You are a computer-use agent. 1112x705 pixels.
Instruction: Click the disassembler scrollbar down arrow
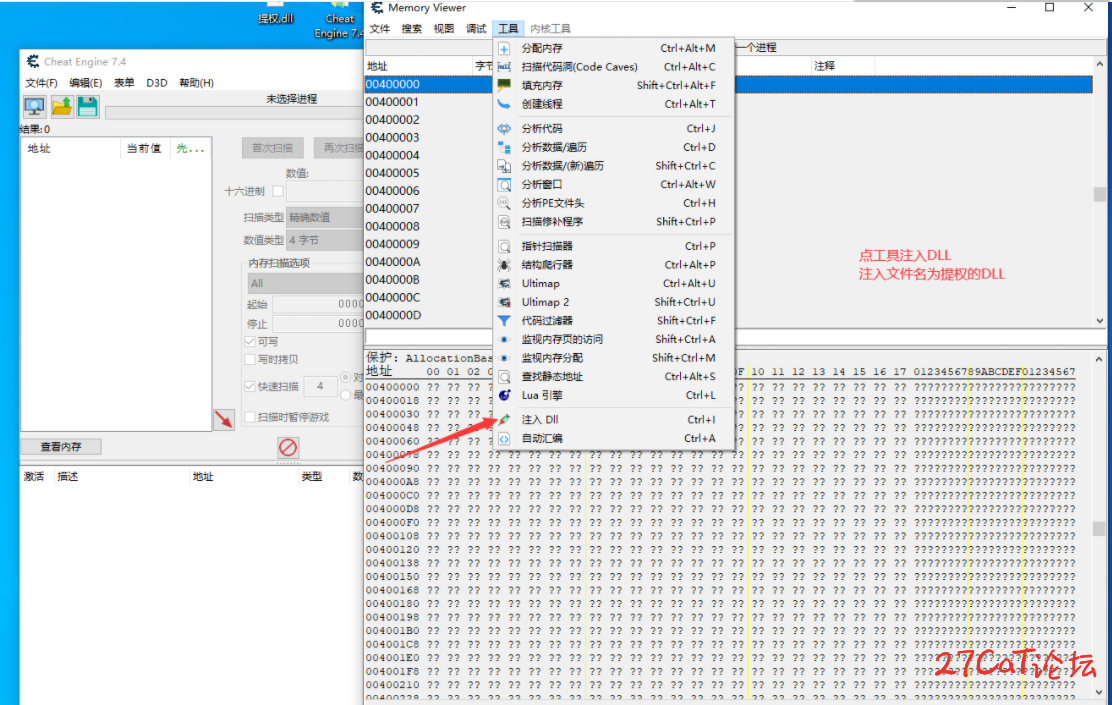pos(1099,321)
